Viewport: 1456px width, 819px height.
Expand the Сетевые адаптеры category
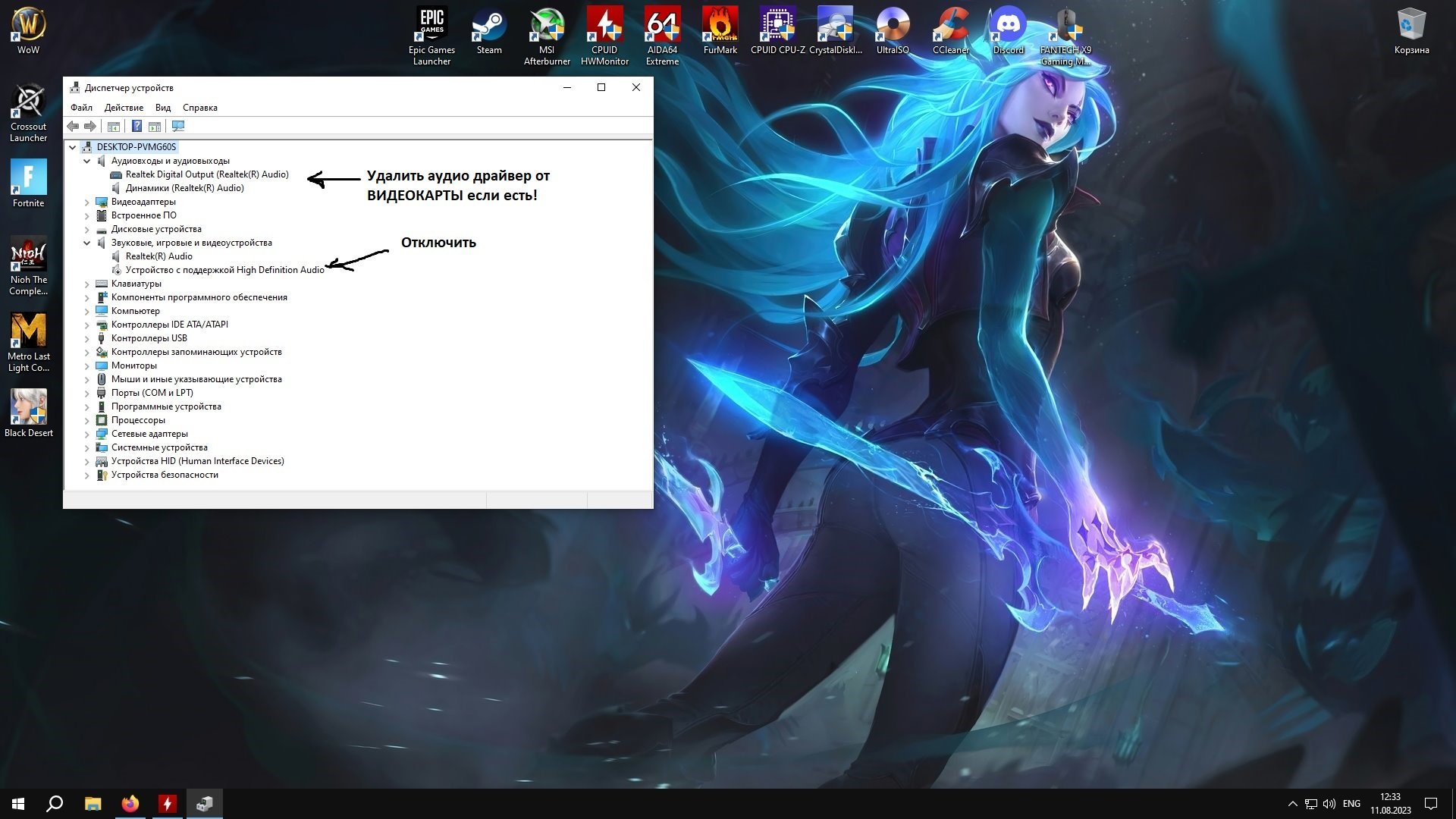[x=86, y=434]
